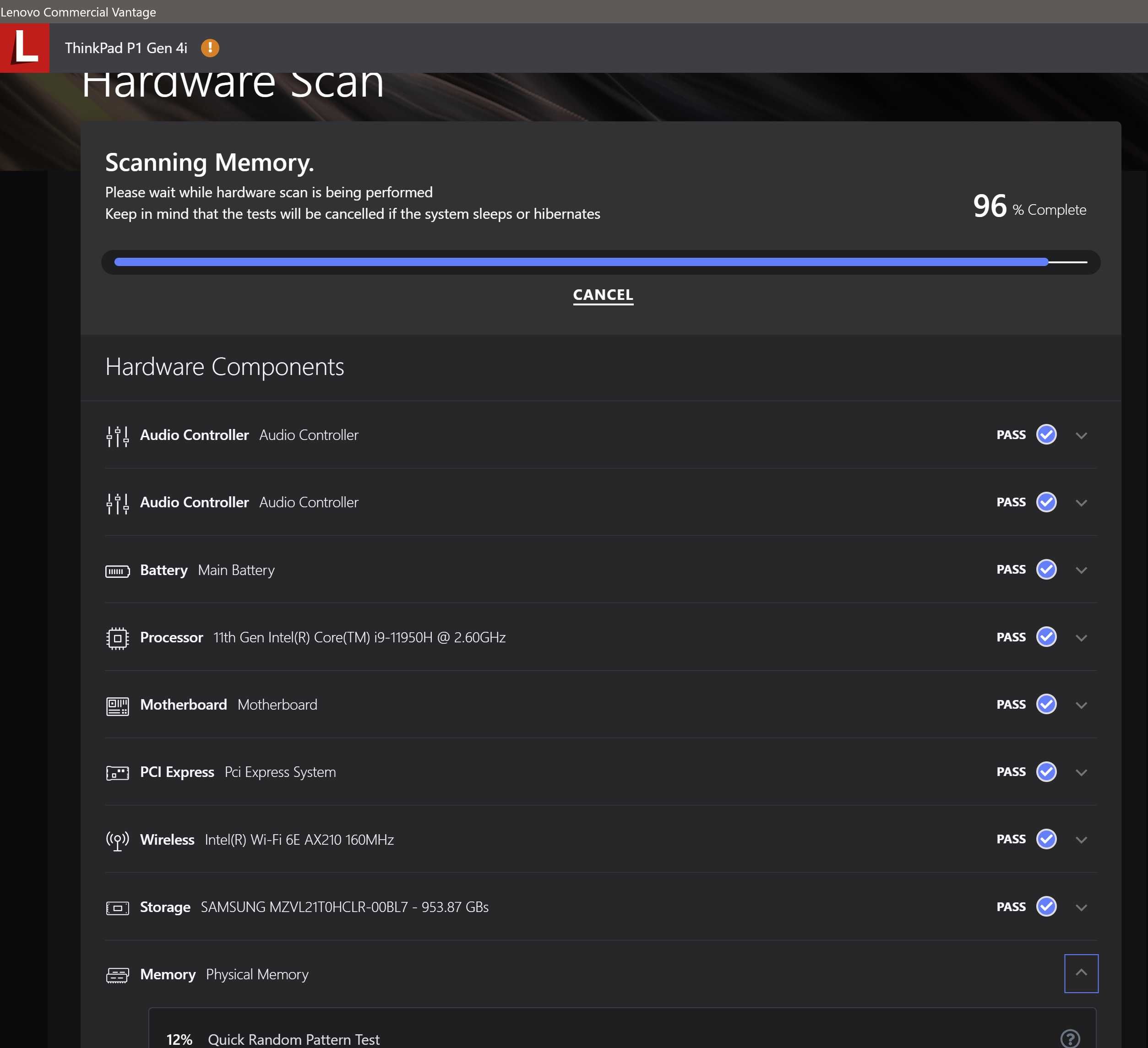Click the 'Main Battery' label
The width and height of the screenshot is (1148, 1048).
[236, 570]
